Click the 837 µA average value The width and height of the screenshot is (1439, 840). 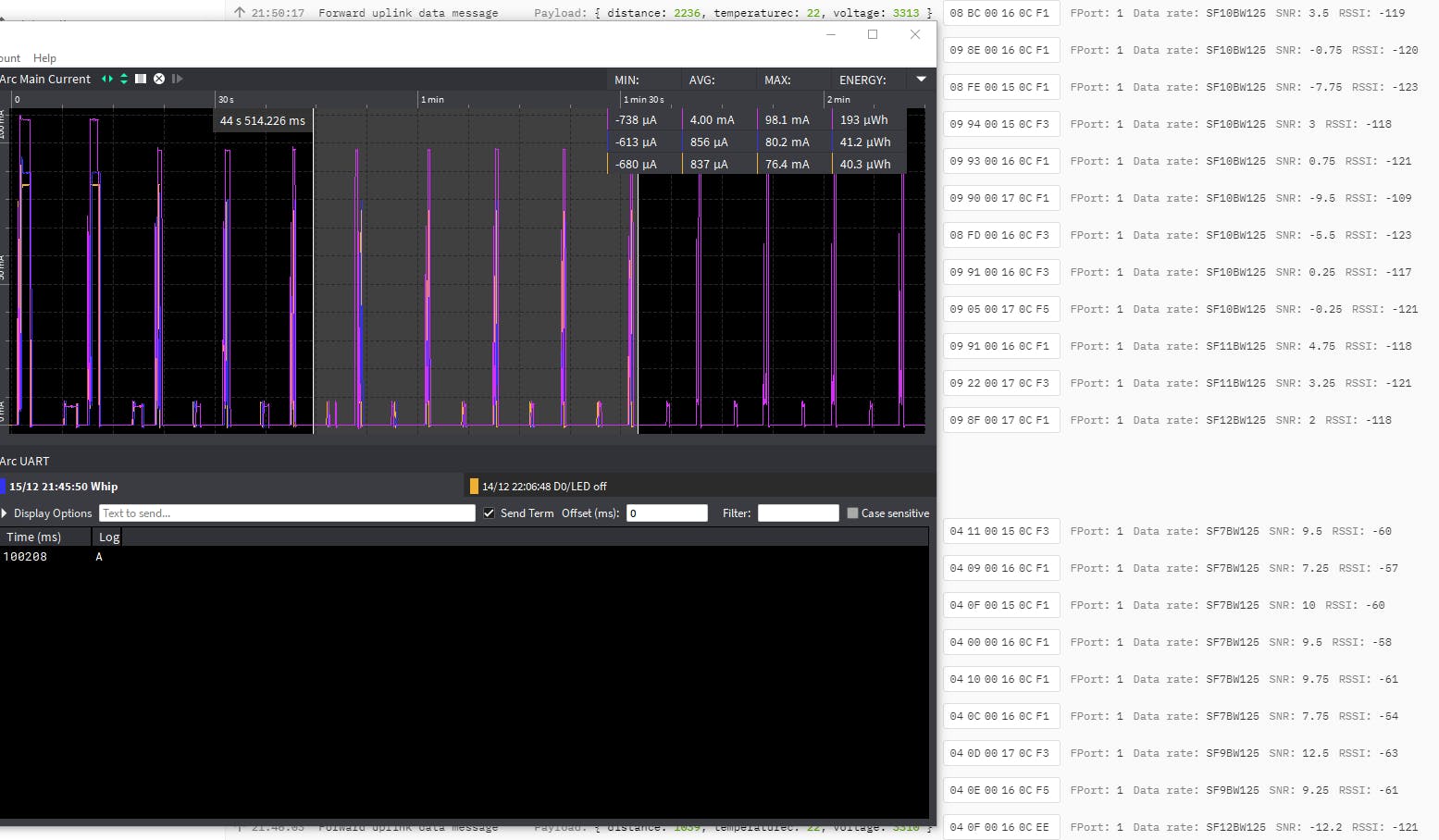709,165
